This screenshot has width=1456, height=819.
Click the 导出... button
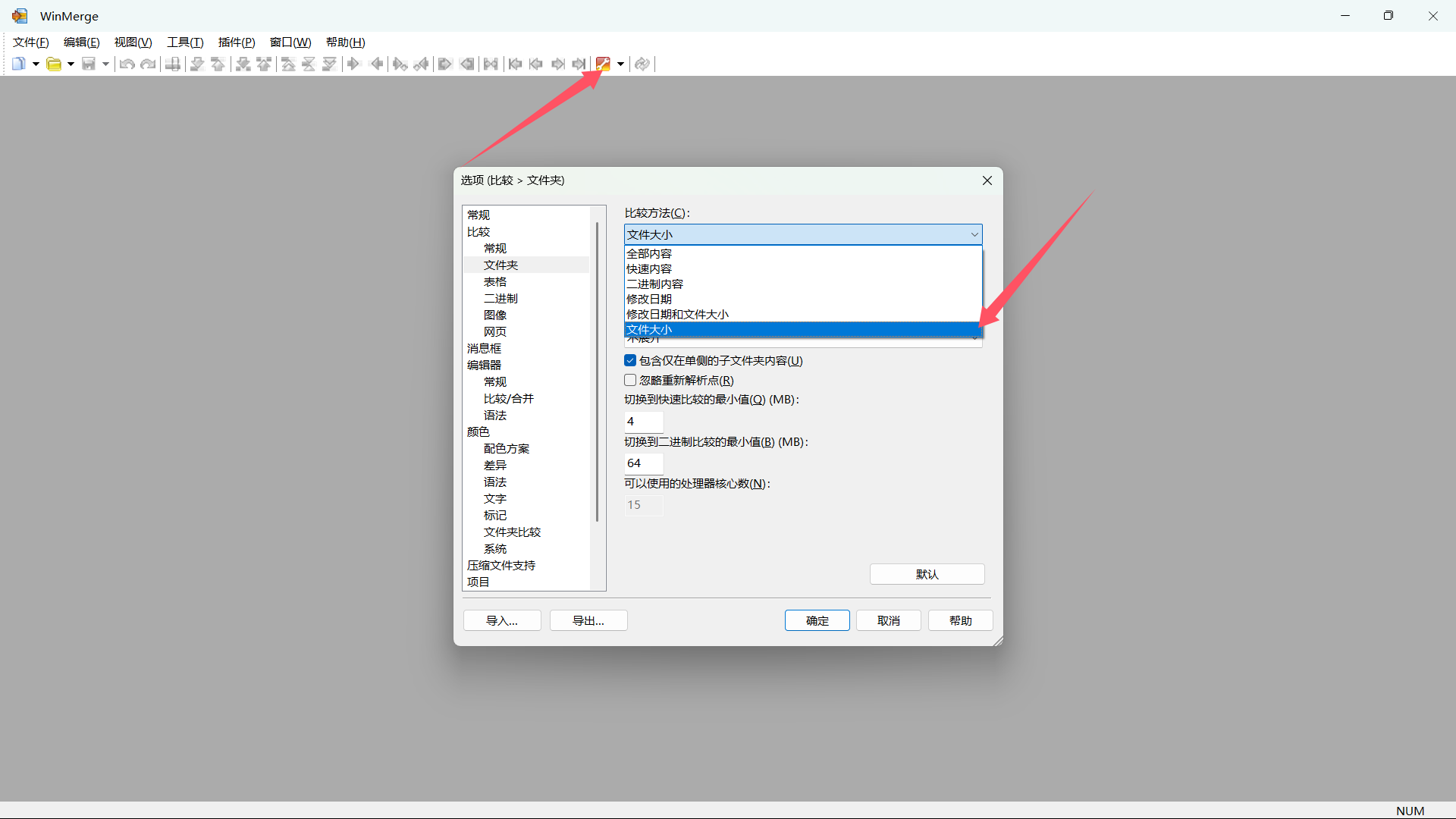[x=588, y=620]
